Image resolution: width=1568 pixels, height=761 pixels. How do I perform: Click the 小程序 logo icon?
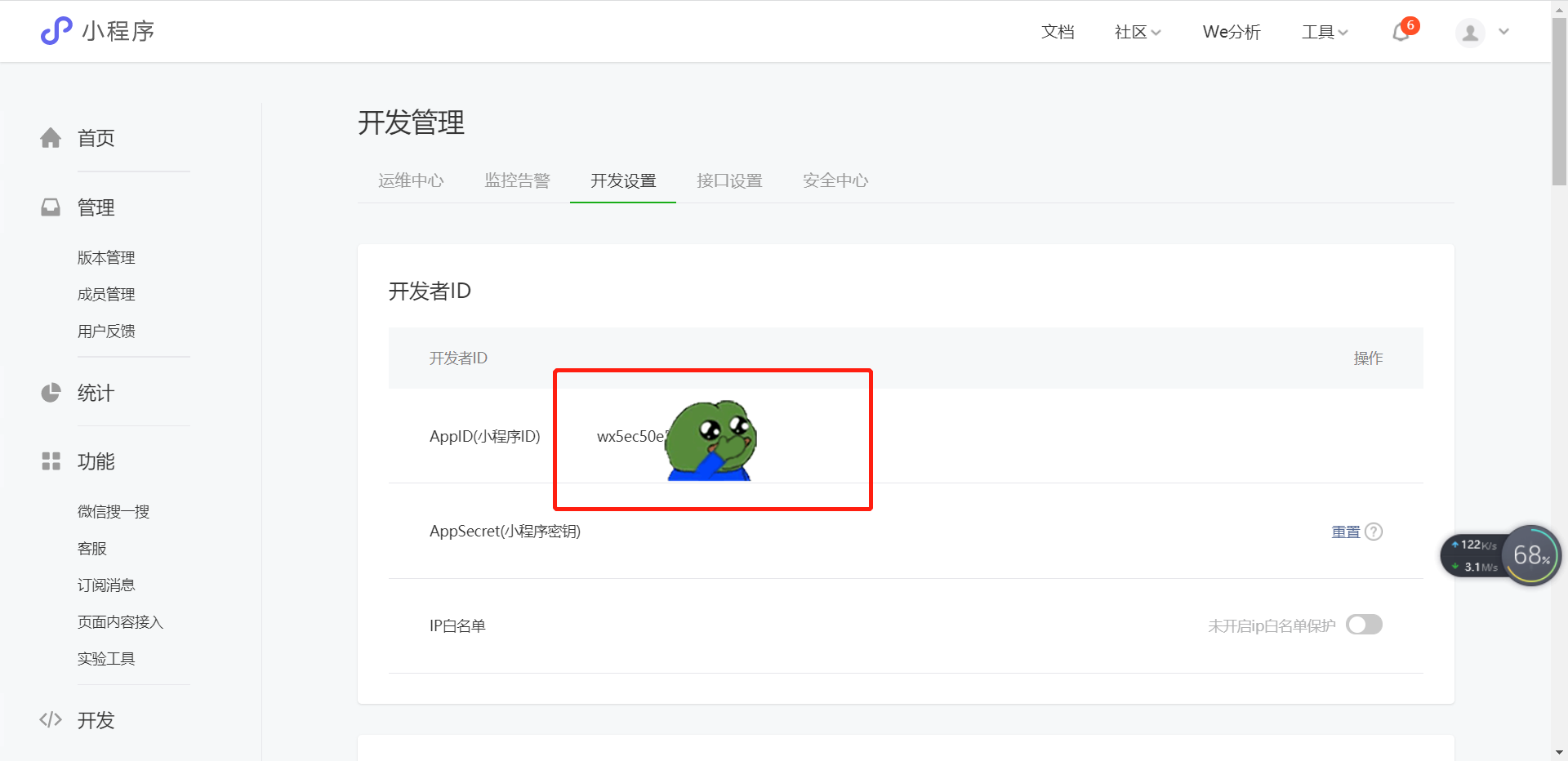56,31
